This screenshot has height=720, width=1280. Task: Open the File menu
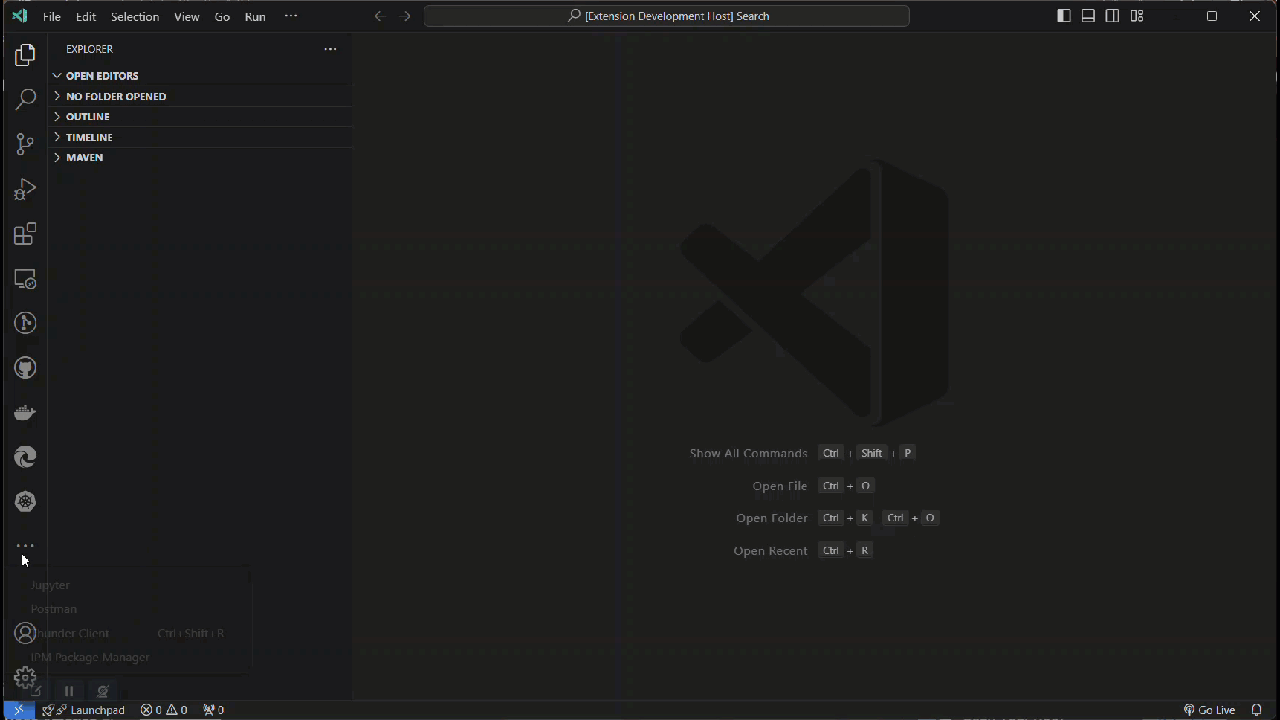(x=52, y=17)
